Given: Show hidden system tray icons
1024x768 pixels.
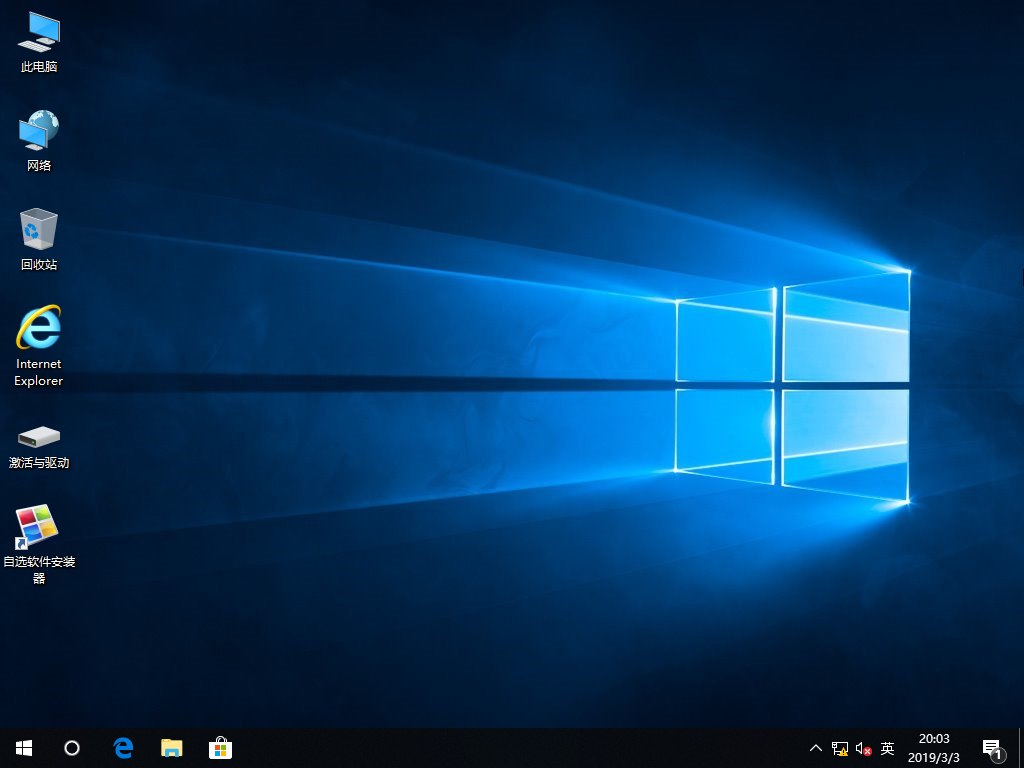Looking at the screenshot, I should pos(816,748).
